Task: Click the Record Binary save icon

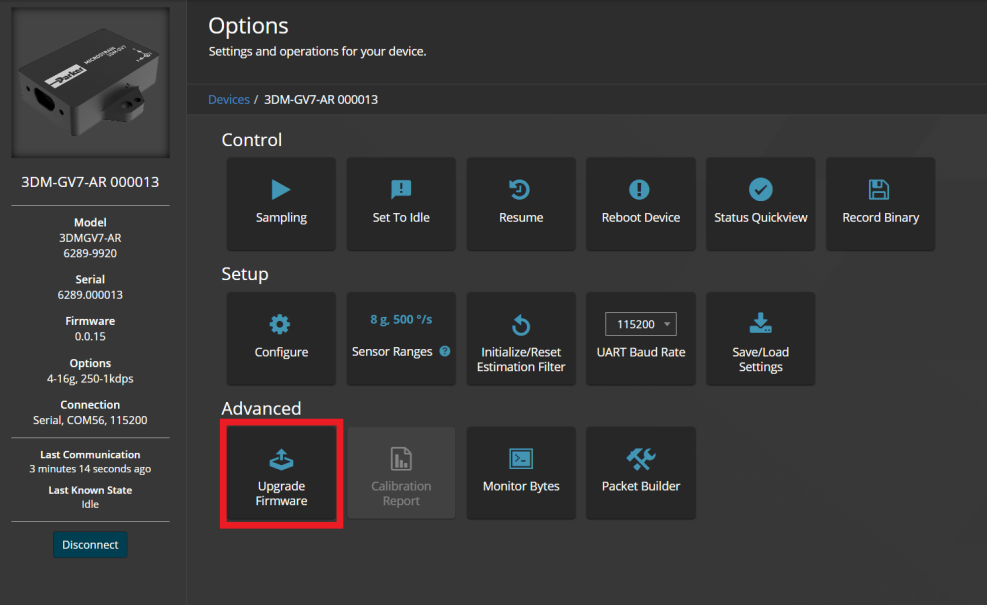Action: tap(880, 190)
